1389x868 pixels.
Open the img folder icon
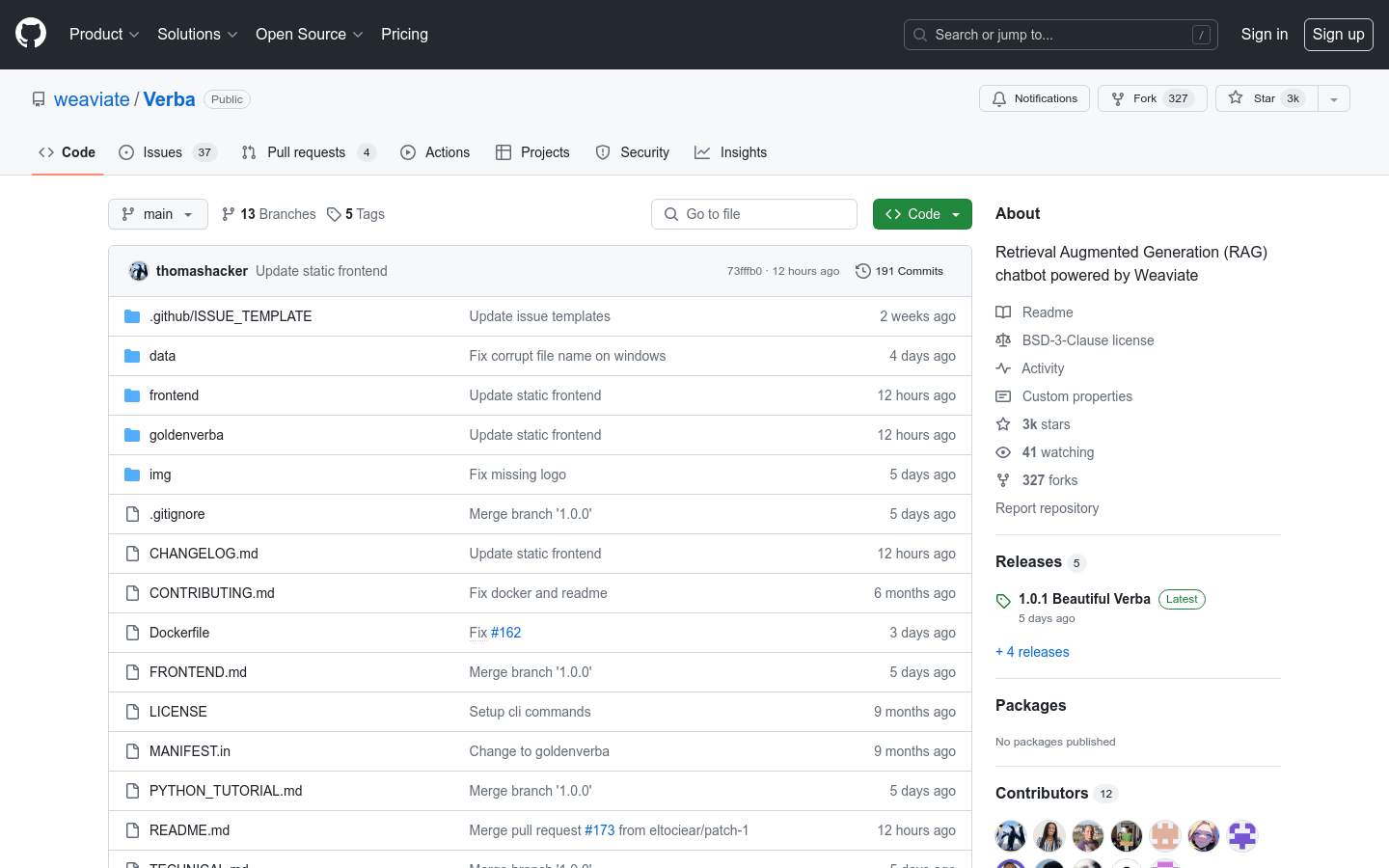click(x=132, y=475)
